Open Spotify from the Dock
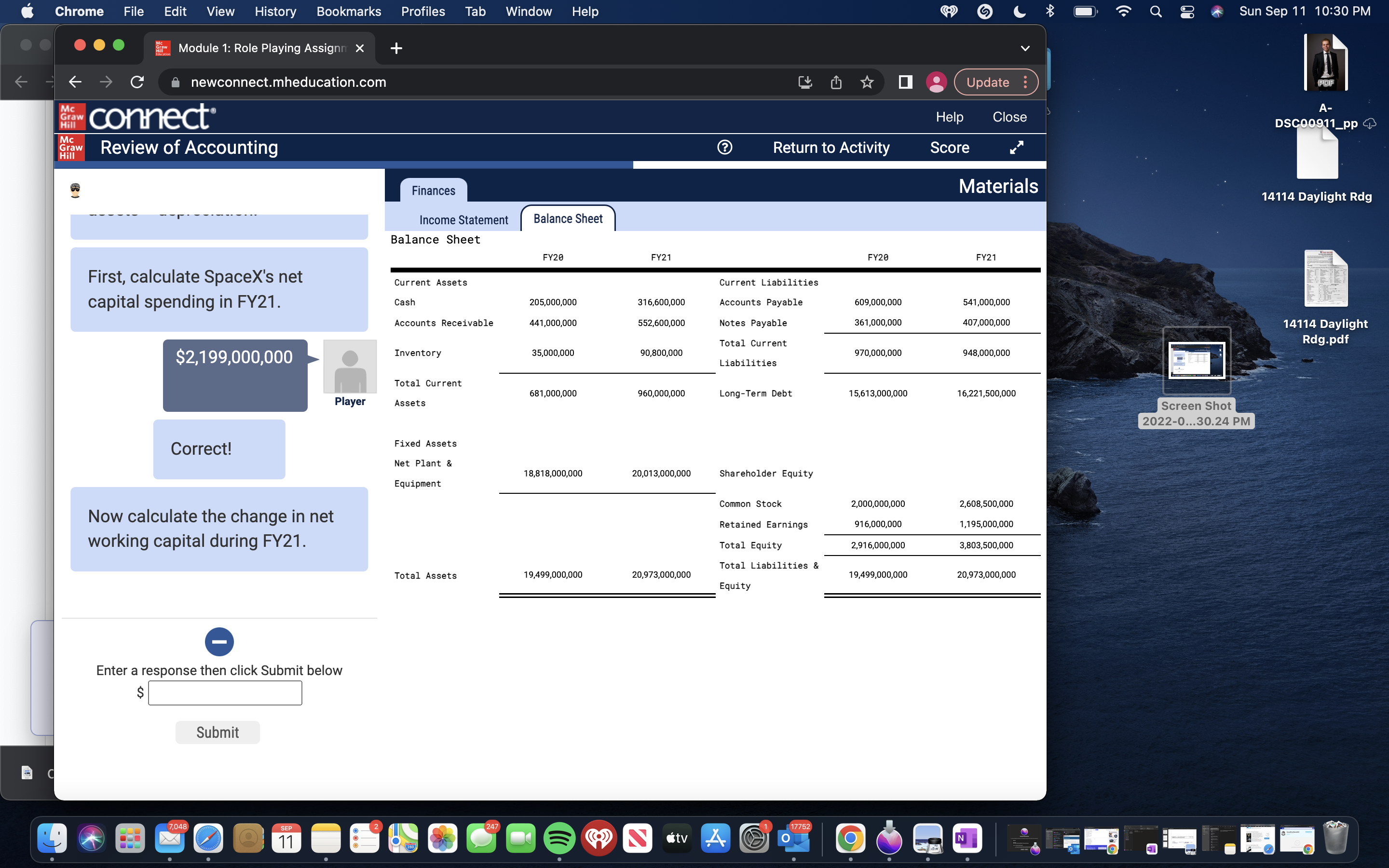The height and width of the screenshot is (868, 1389). click(559, 838)
